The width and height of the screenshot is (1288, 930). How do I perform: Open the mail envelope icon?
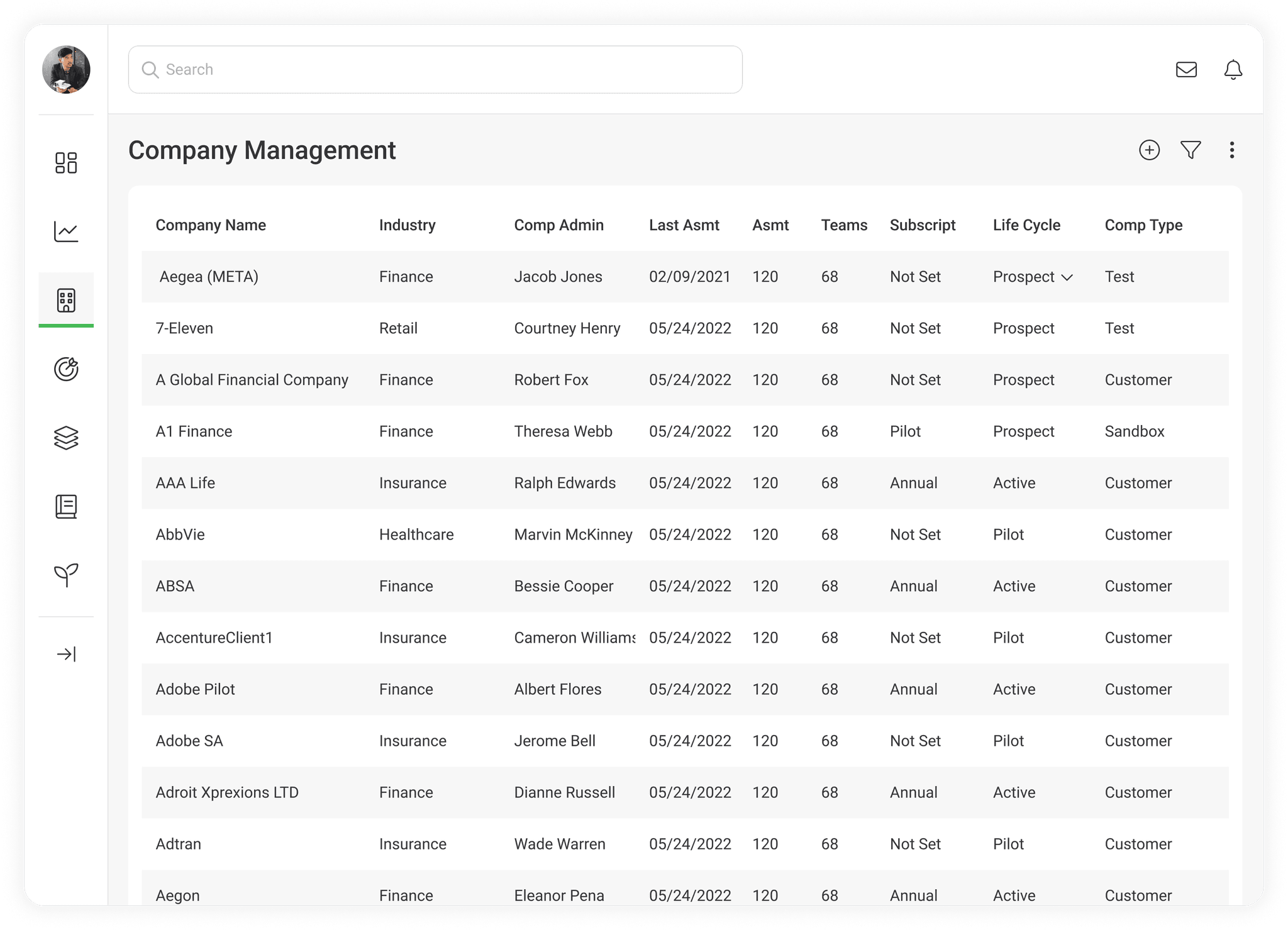point(1186,69)
